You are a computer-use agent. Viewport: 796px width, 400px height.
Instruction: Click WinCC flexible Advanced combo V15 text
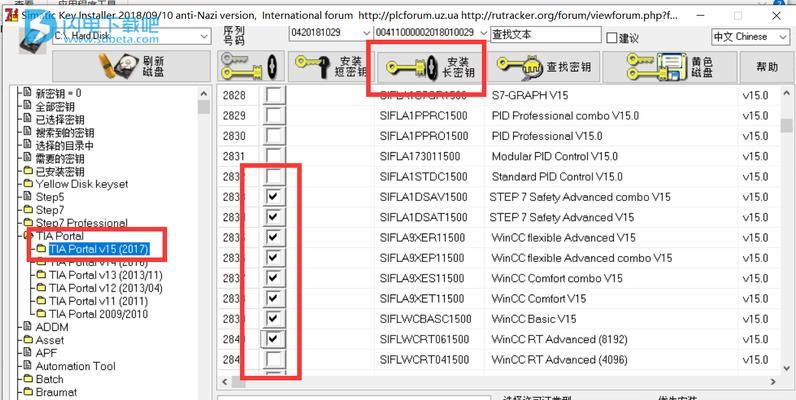(x=582, y=258)
